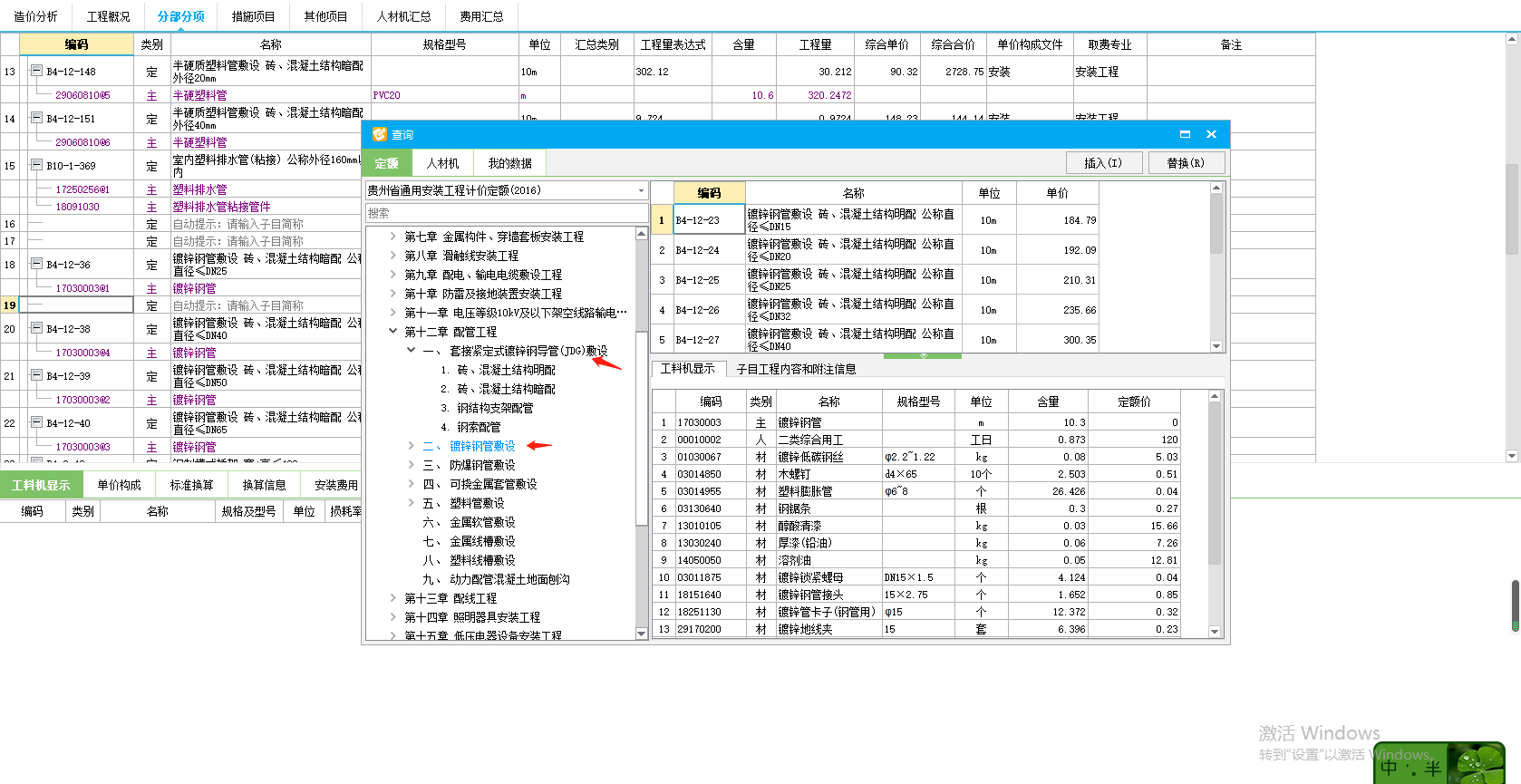This screenshot has width=1521, height=784.
Task: Click the scroll-down arrow of the materials list
Action: pyautogui.click(x=1215, y=631)
